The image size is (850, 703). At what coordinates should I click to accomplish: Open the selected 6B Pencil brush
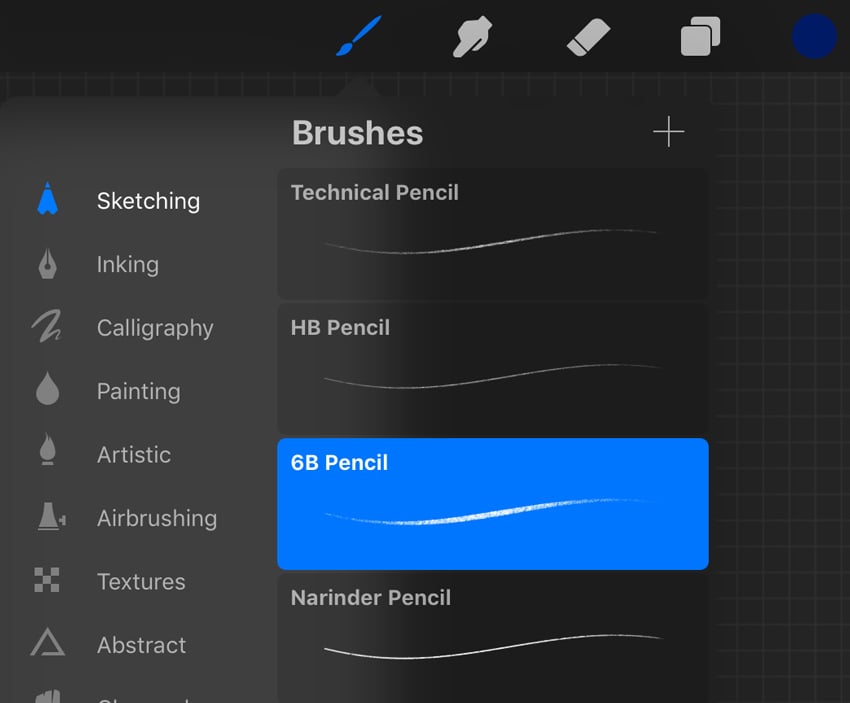tap(492, 503)
